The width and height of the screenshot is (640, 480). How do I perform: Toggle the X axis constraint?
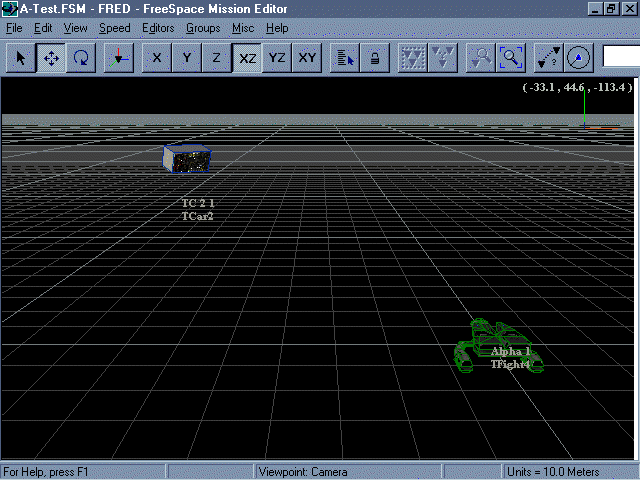pyautogui.click(x=156, y=58)
